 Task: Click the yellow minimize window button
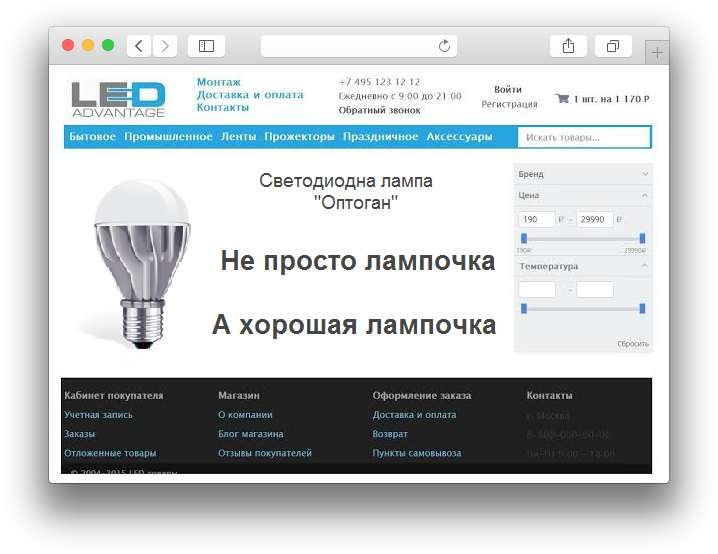(x=88, y=45)
